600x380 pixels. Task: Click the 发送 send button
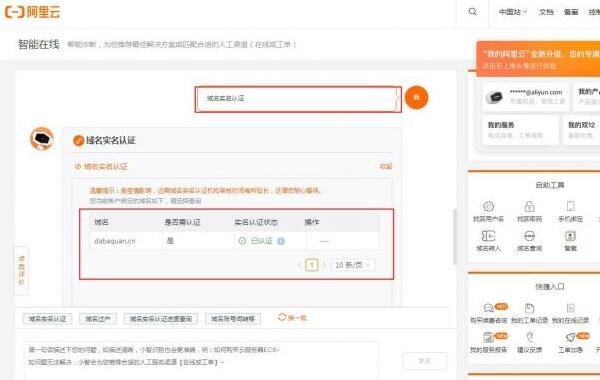(x=424, y=360)
